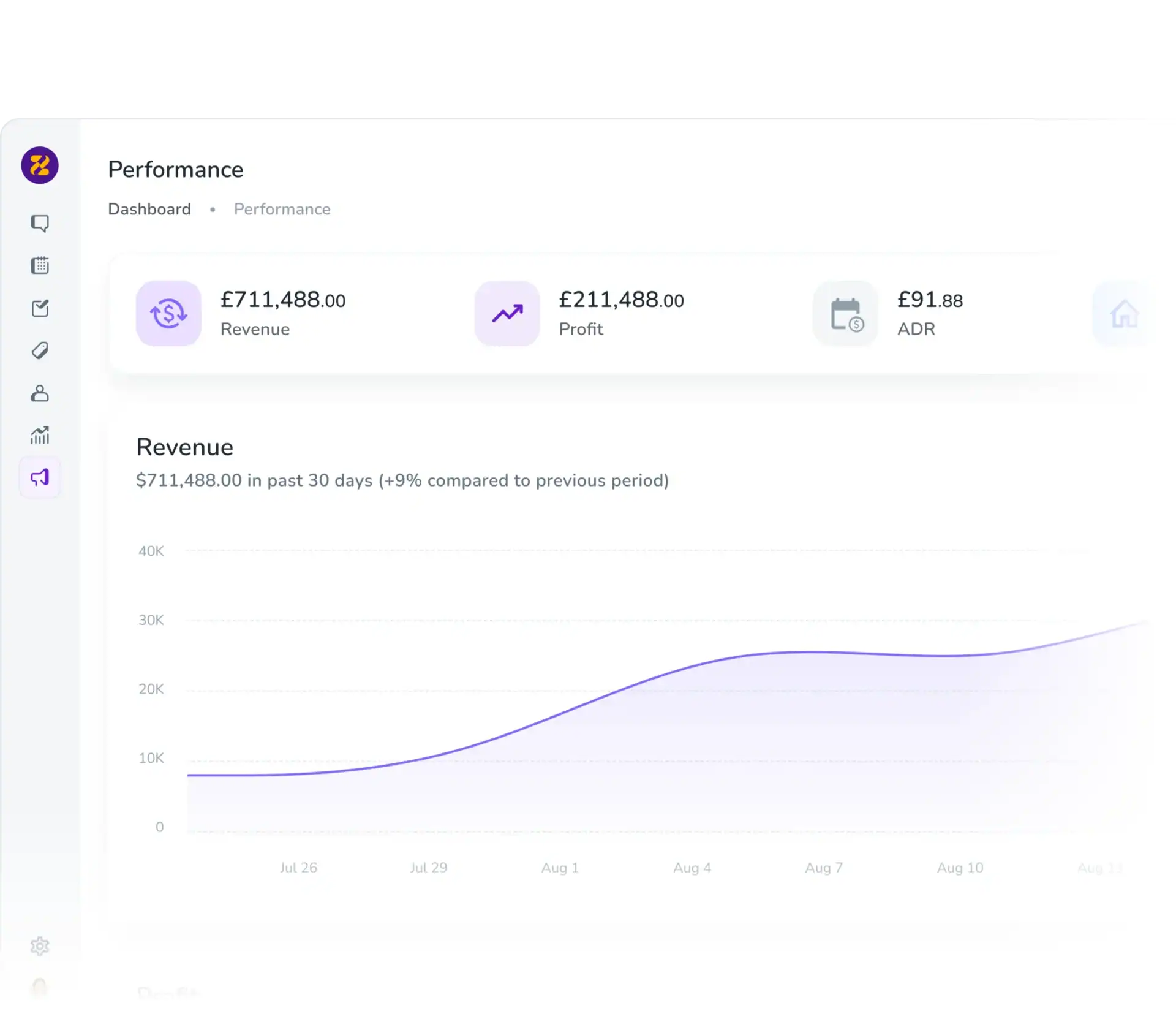Open the settings gear icon
The width and height of the screenshot is (1176, 1019).
[x=40, y=946]
